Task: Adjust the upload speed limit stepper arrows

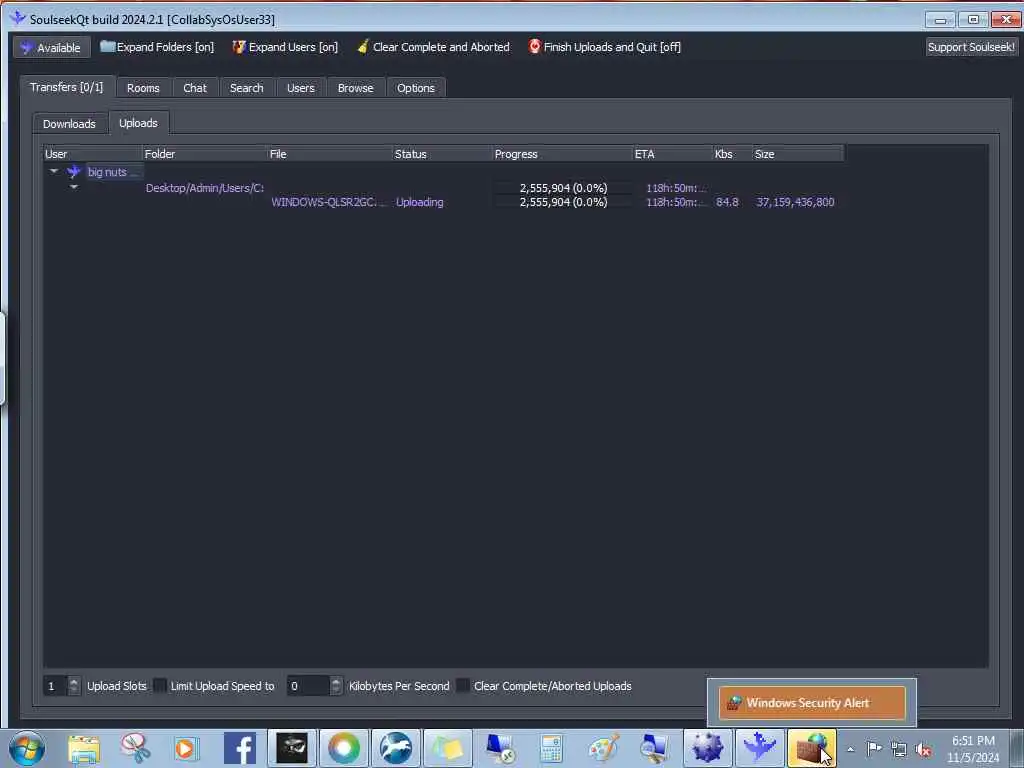Action: 336,686
